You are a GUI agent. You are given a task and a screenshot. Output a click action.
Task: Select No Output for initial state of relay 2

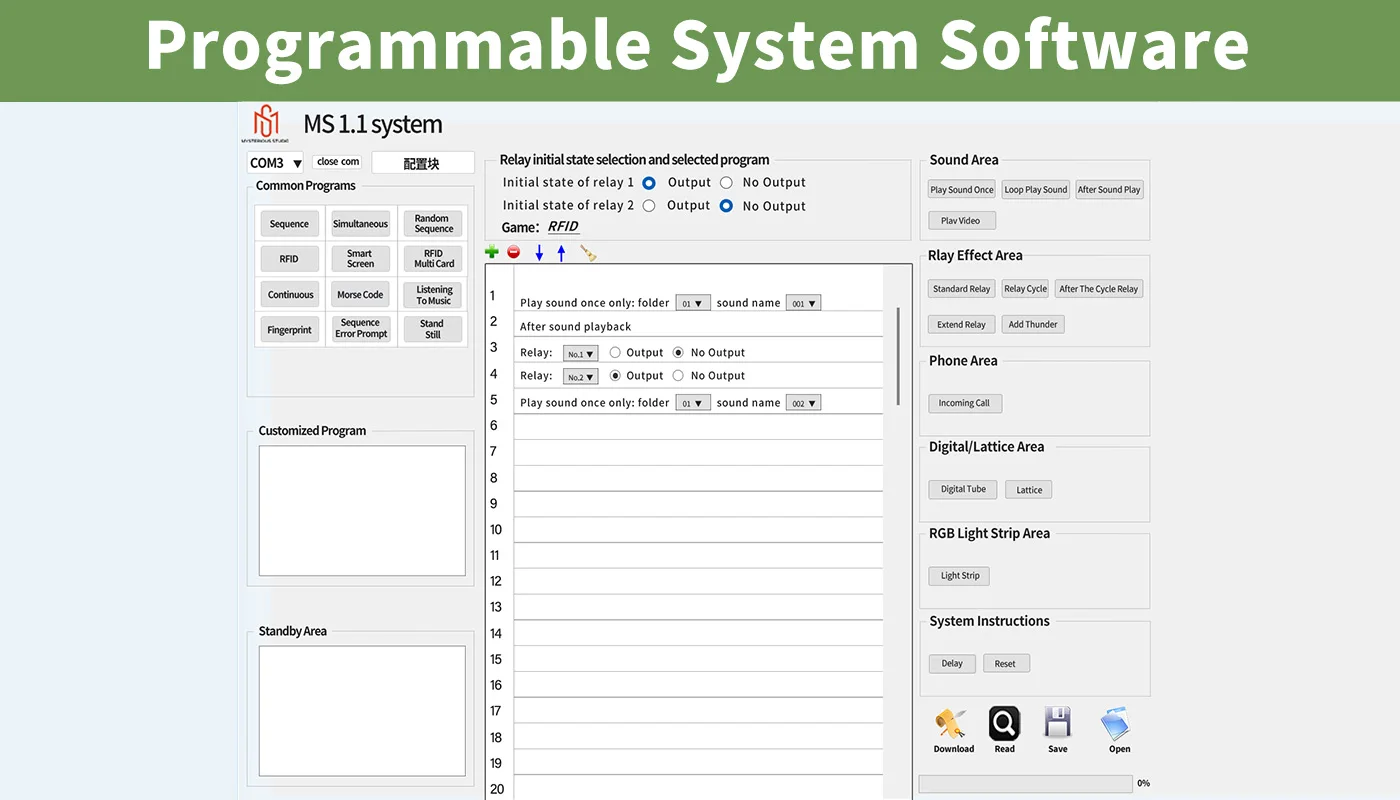pyautogui.click(x=726, y=206)
